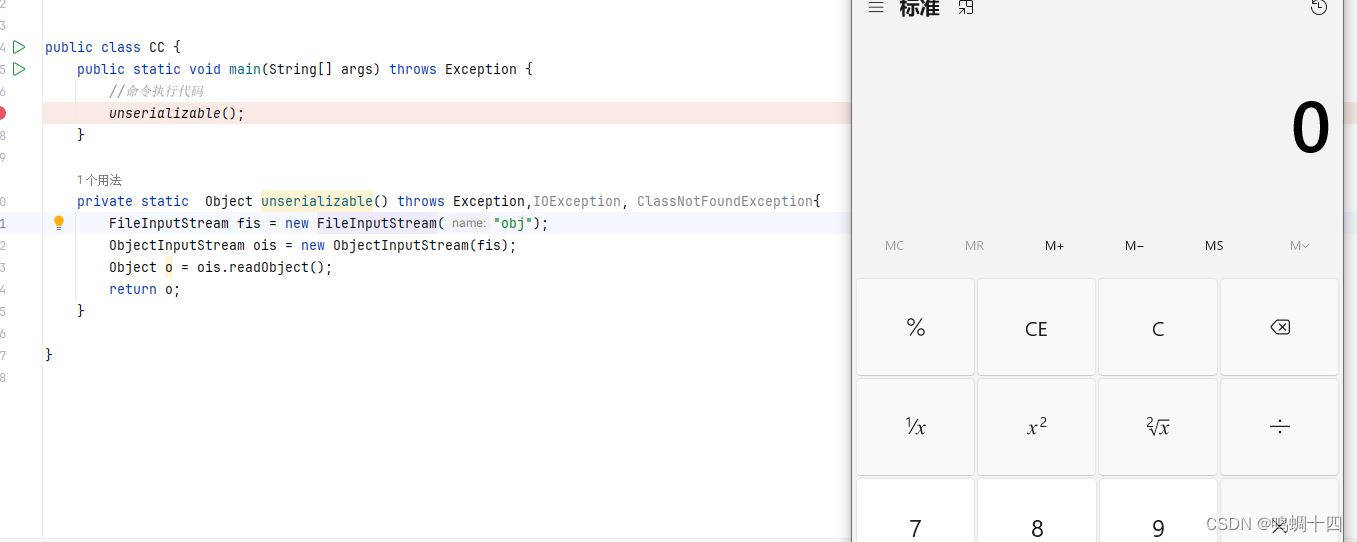Image resolution: width=1357 pixels, height=542 pixels.
Task: Click the percent key in Calculator
Action: click(915, 327)
